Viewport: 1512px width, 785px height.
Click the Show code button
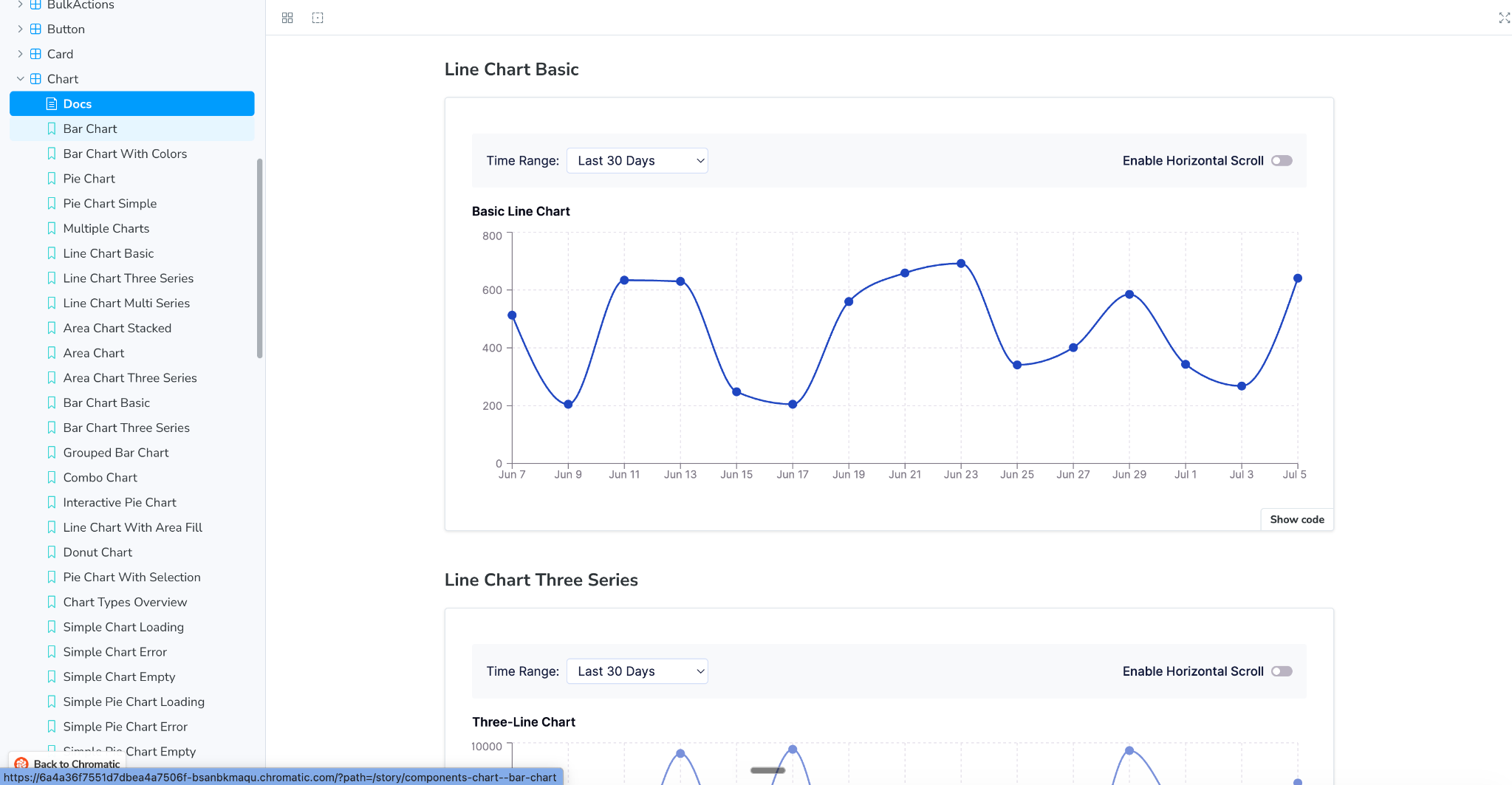pyautogui.click(x=1296, y=519)
